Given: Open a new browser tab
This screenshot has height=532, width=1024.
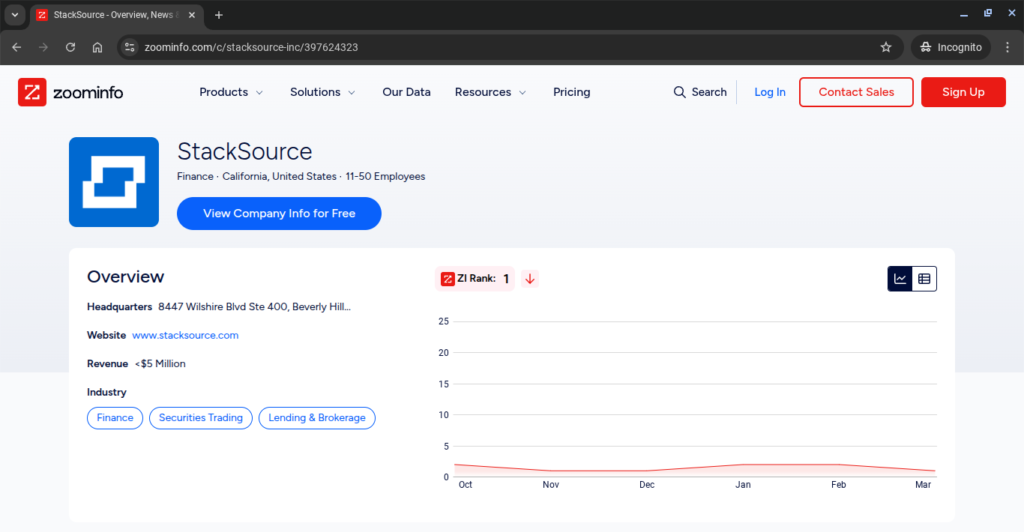Looking at the screenshot, I should [x=219, y=15].
